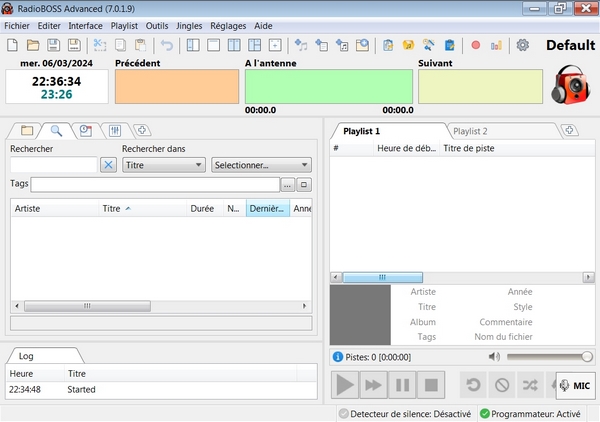Toggle the MIC microphone button
Image resolution: width=600 pixels, height=422 pixels.
tap(576, 386)
